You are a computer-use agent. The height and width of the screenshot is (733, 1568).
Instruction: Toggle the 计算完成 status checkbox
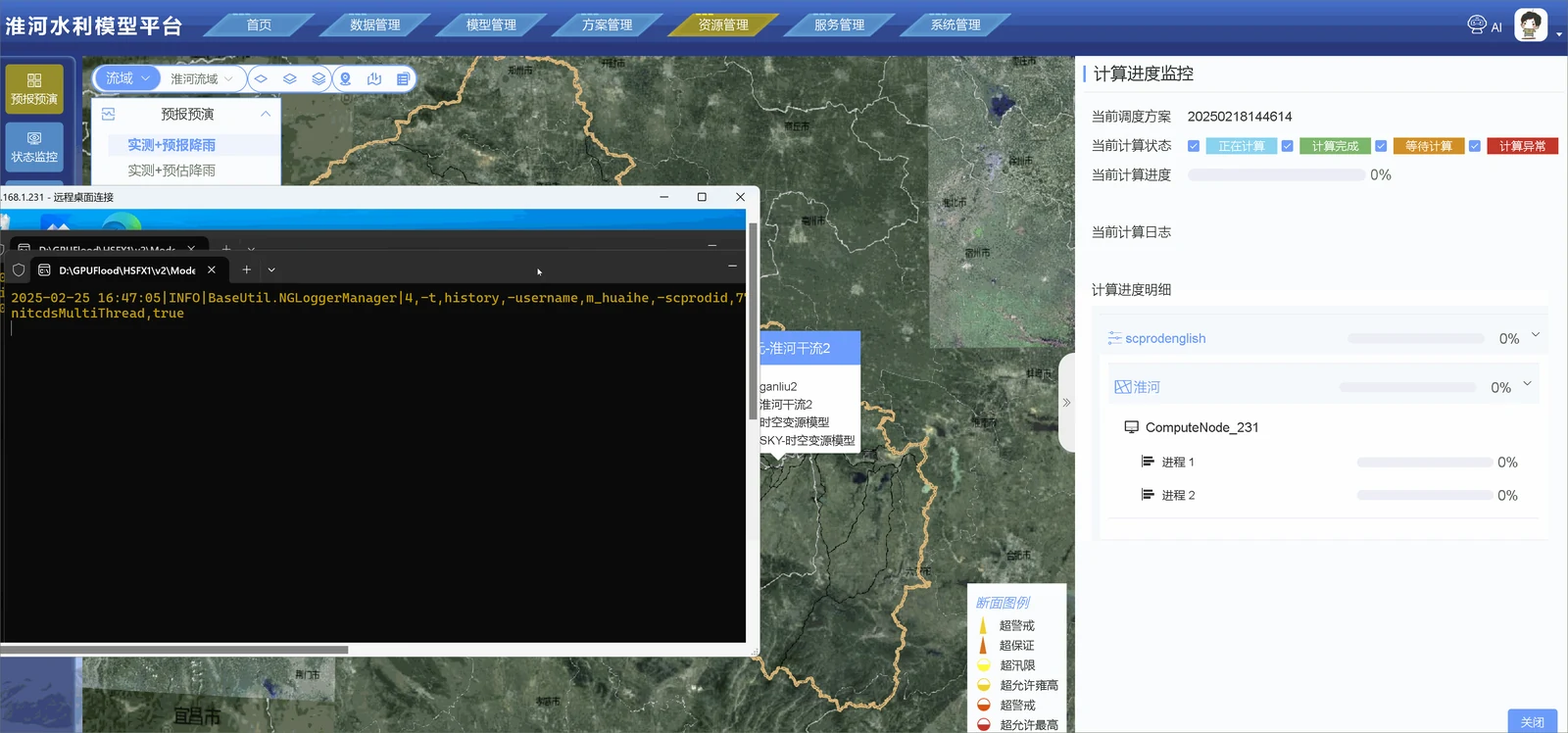coord(1288,146)
